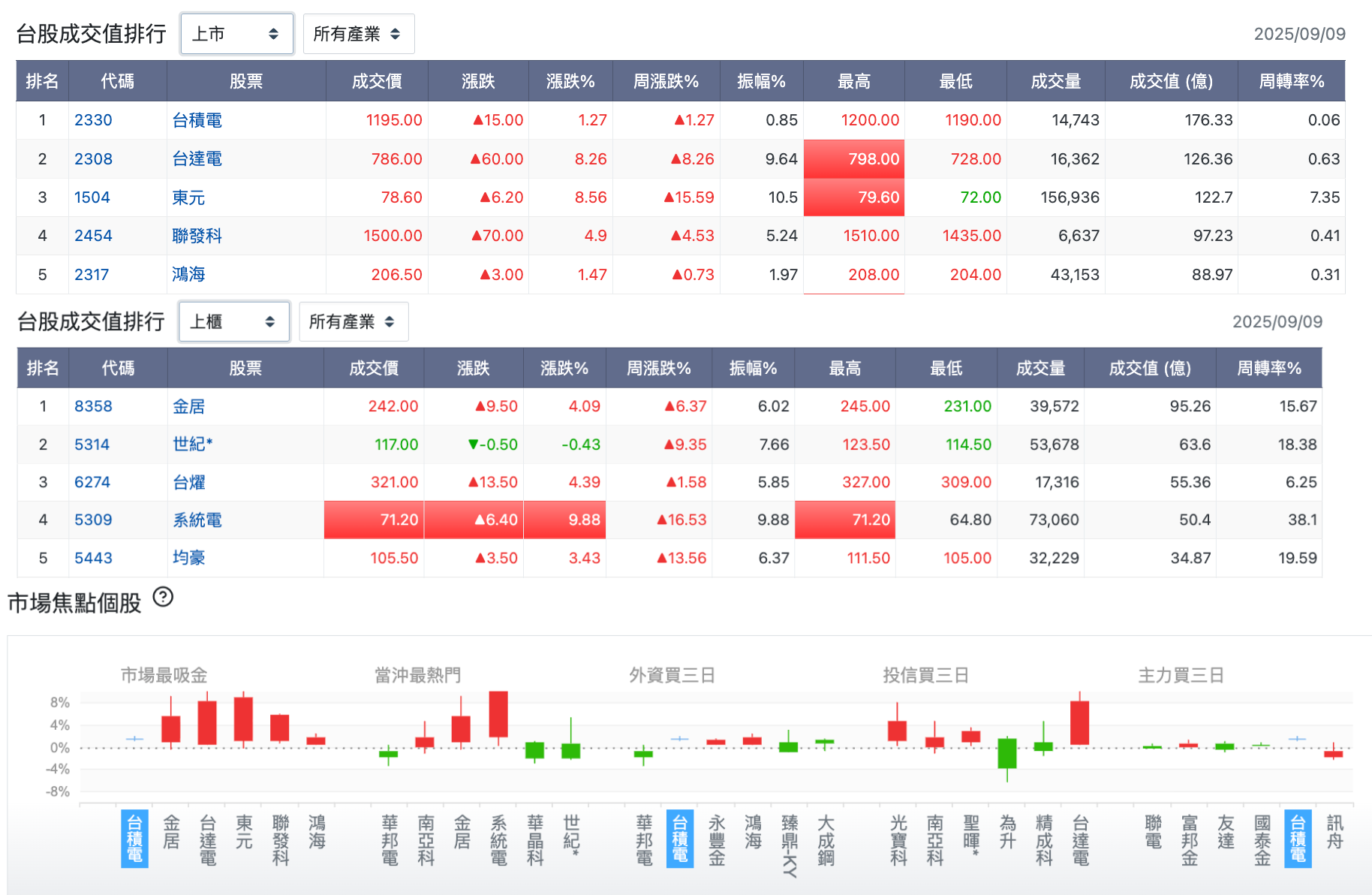Open the 上櫃 market dropdown

pyautogui.click(x=234, y=321)
